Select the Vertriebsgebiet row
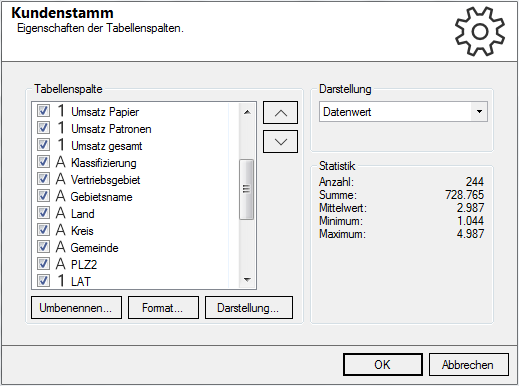519x386 pixels. tap(133, 179)
